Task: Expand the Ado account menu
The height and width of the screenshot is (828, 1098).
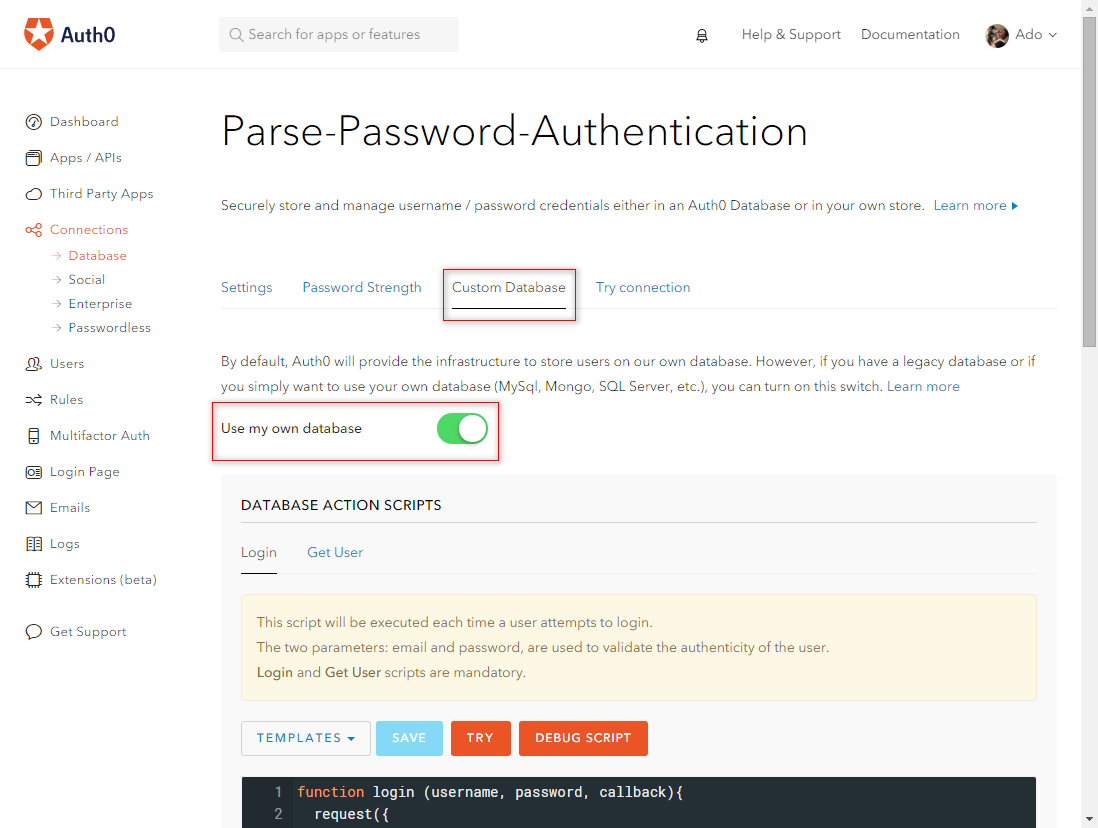Action: pyautogui.click(x=1021, y=35)
